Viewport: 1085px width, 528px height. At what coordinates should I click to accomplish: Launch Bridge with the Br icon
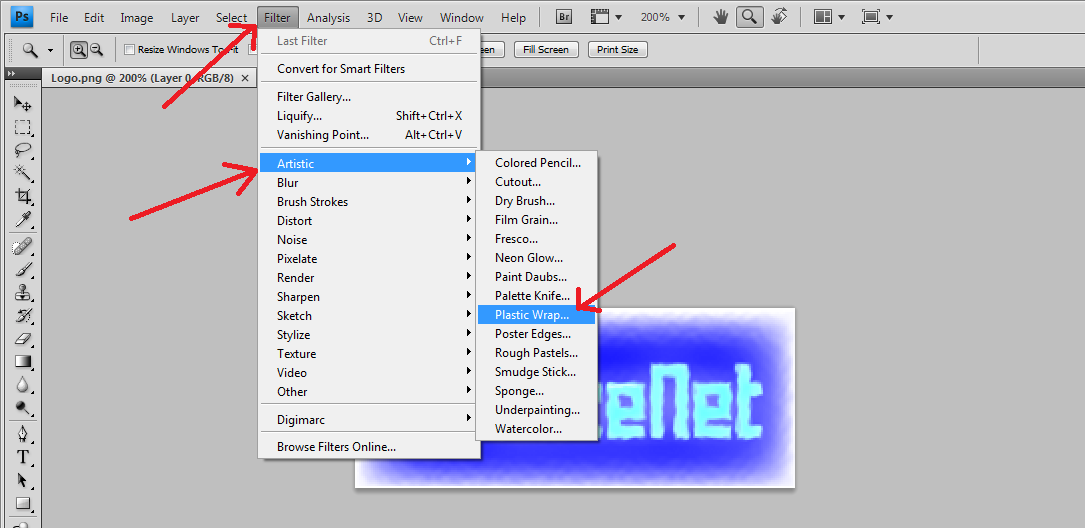(x=564, y=17)
